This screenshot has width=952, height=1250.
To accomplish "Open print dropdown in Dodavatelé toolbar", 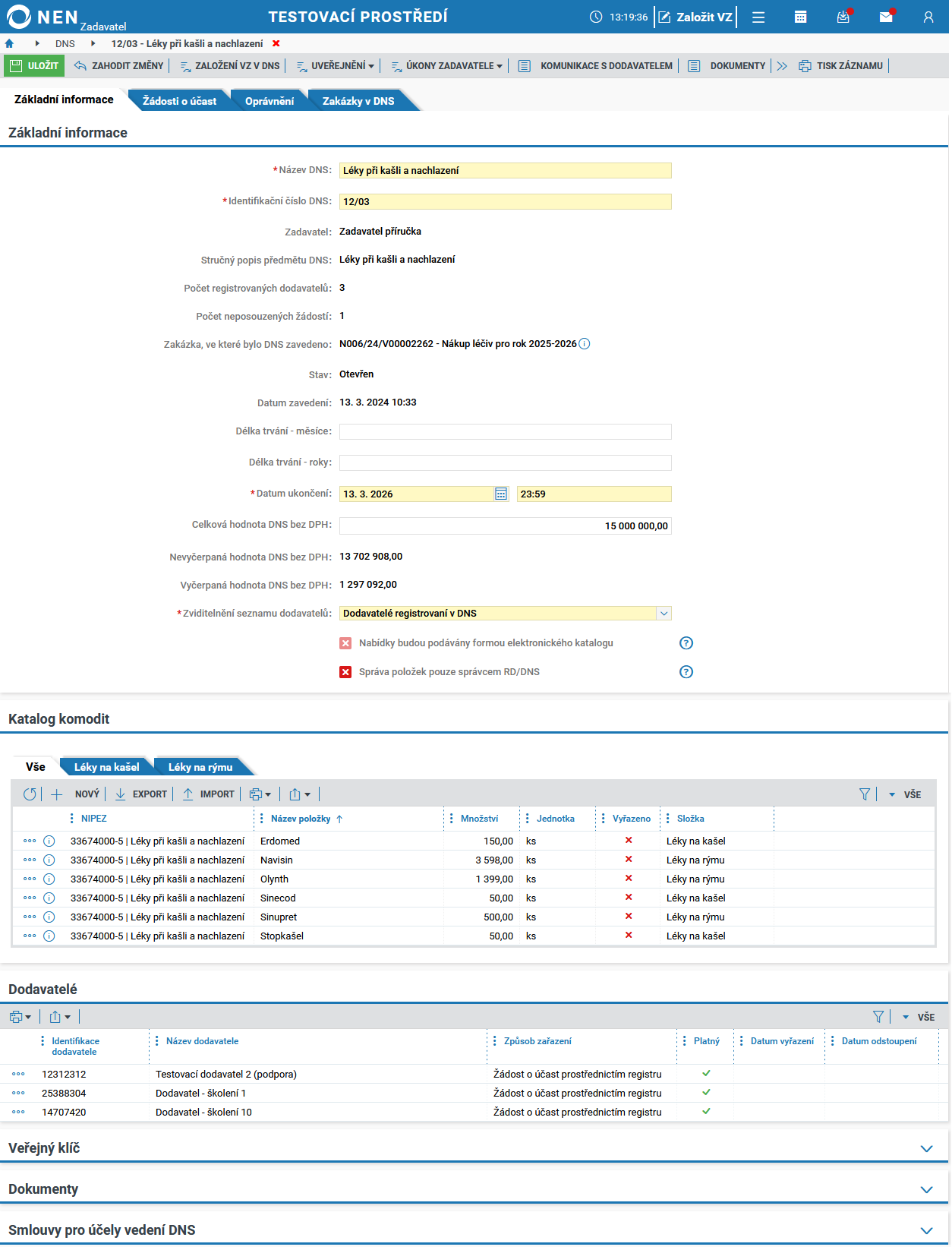I will (x=20, y=1017).
